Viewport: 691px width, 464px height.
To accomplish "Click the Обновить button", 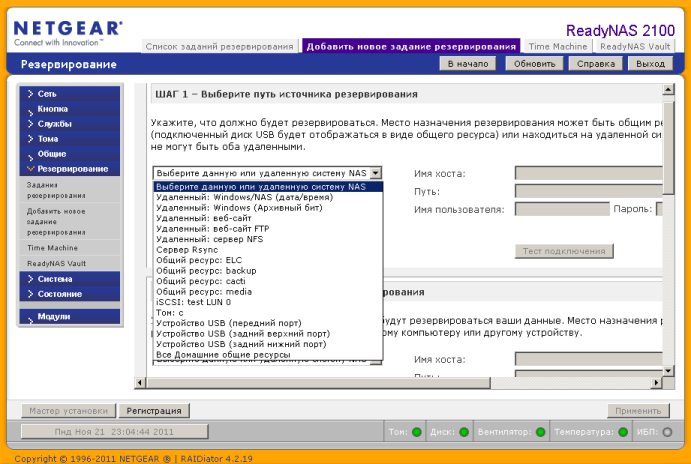I will (x=534, y=64).
